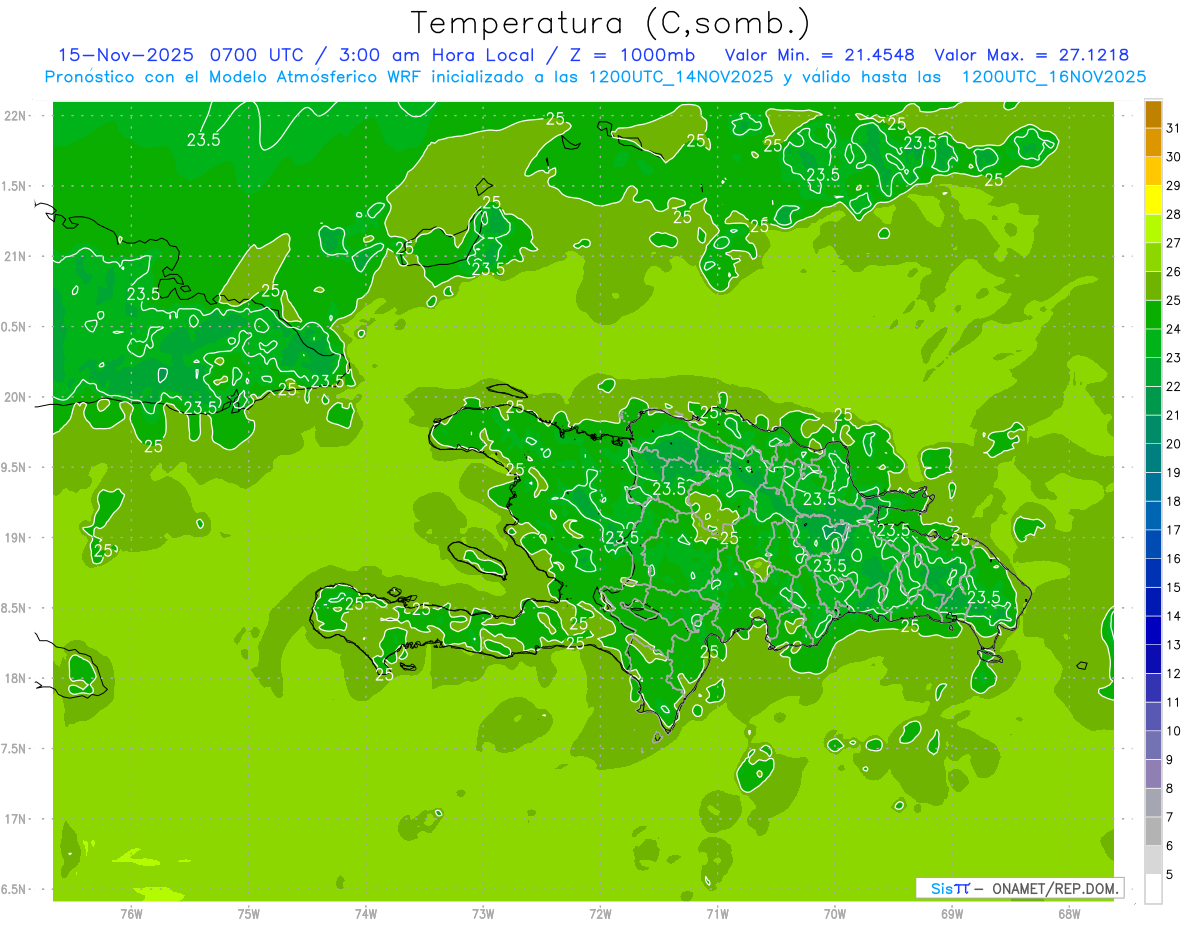
Task: Click legend swatch between 12 and 13
Action: tap(1153, 659)
